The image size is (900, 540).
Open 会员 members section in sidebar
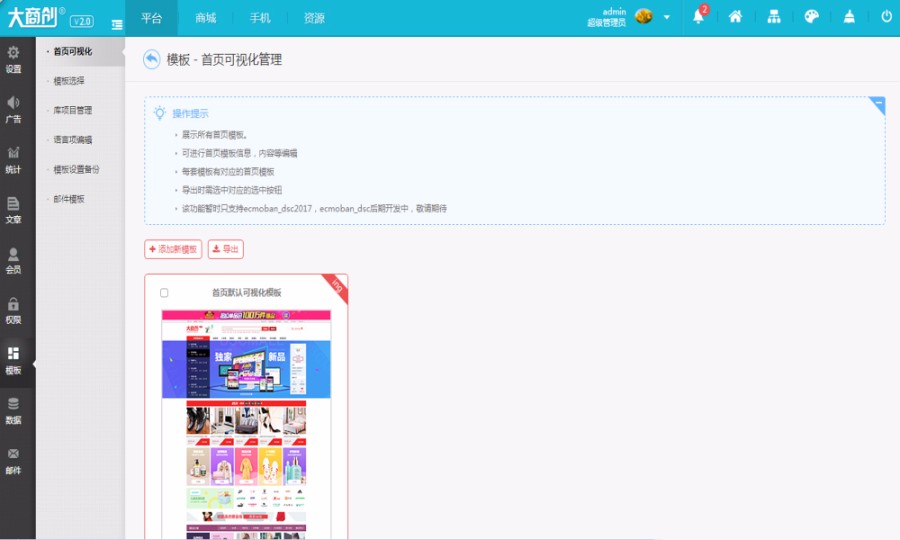tap(14, 260)
